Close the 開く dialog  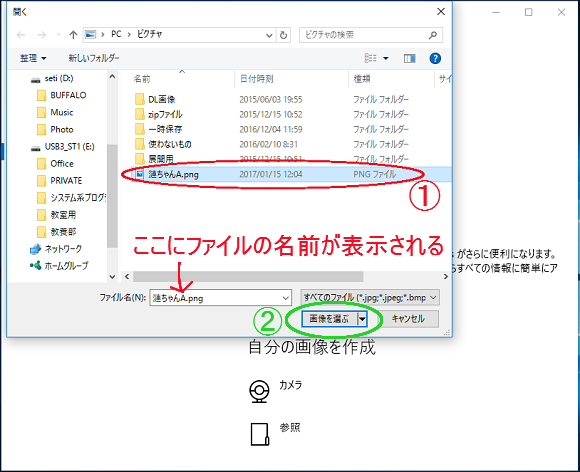pyautogui.click(x=441, y=12)
